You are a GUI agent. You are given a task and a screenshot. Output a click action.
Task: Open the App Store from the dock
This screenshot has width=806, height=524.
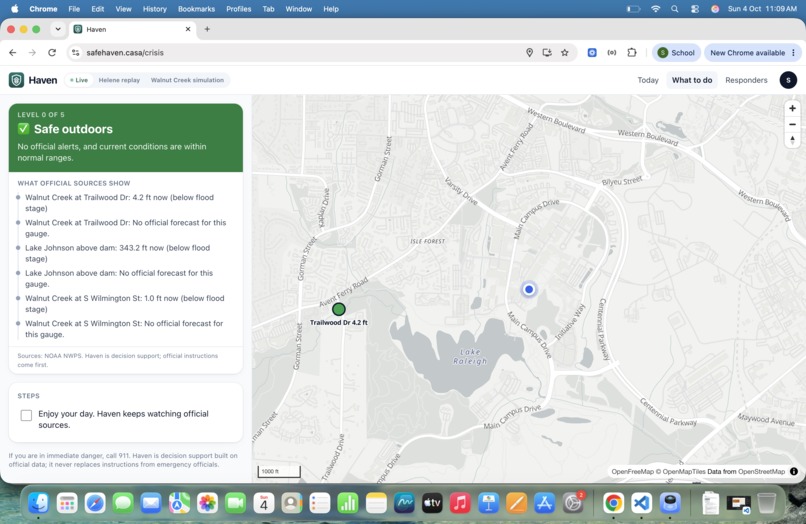point(544,503)
